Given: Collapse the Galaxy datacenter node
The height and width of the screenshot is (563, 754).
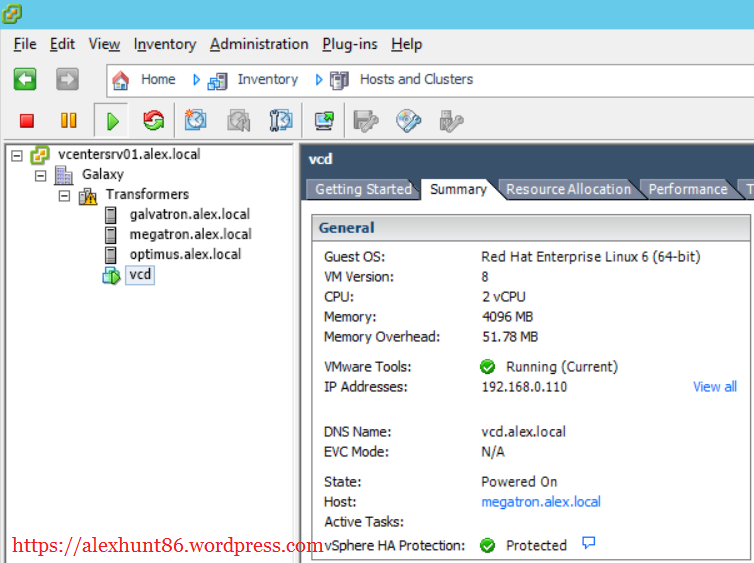Looking at the screenshot, I should [40, 176].
